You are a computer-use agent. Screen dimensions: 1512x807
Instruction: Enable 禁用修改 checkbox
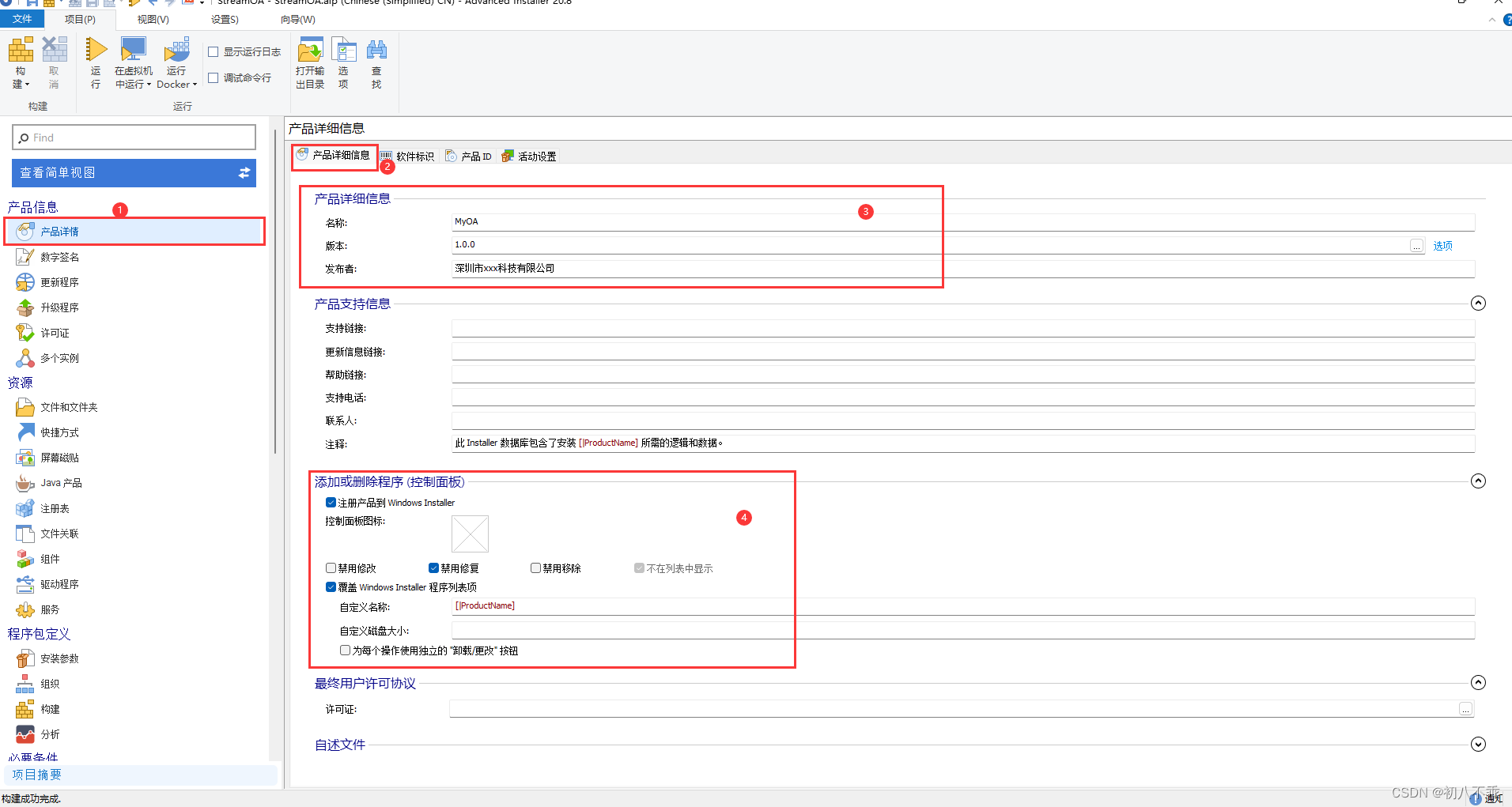[x=331, y=568]
